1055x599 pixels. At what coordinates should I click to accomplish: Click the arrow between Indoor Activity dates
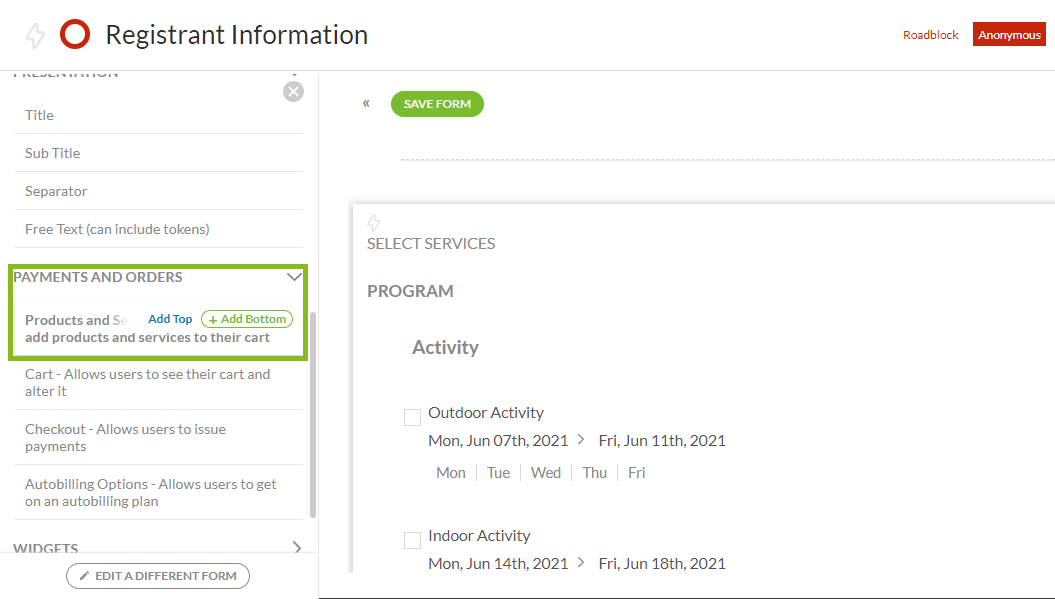[x=582, y=562]
